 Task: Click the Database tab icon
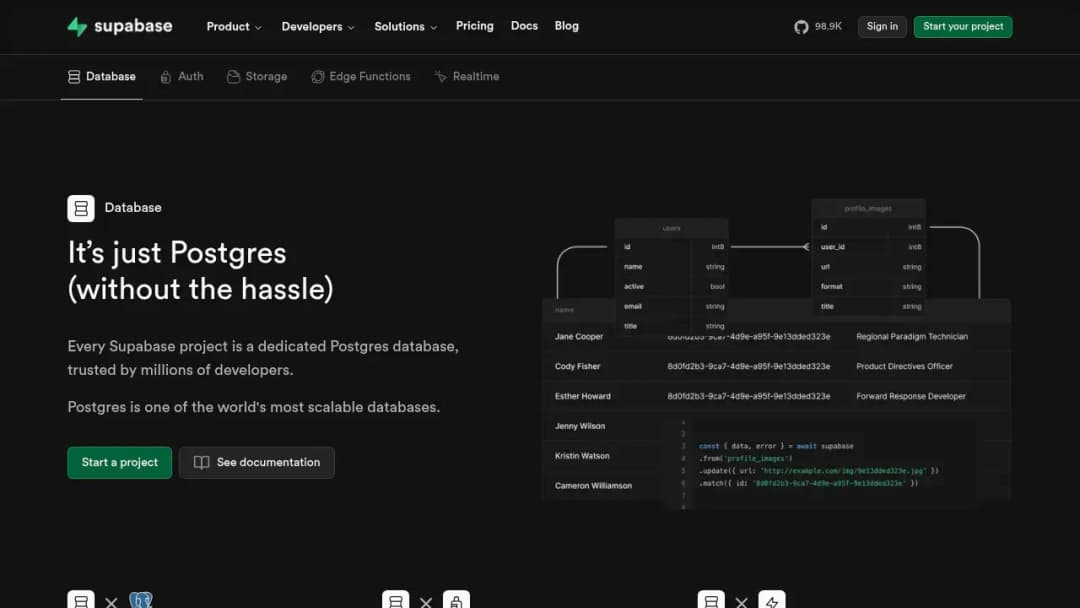pyautogui.click(x=74, y=76)
